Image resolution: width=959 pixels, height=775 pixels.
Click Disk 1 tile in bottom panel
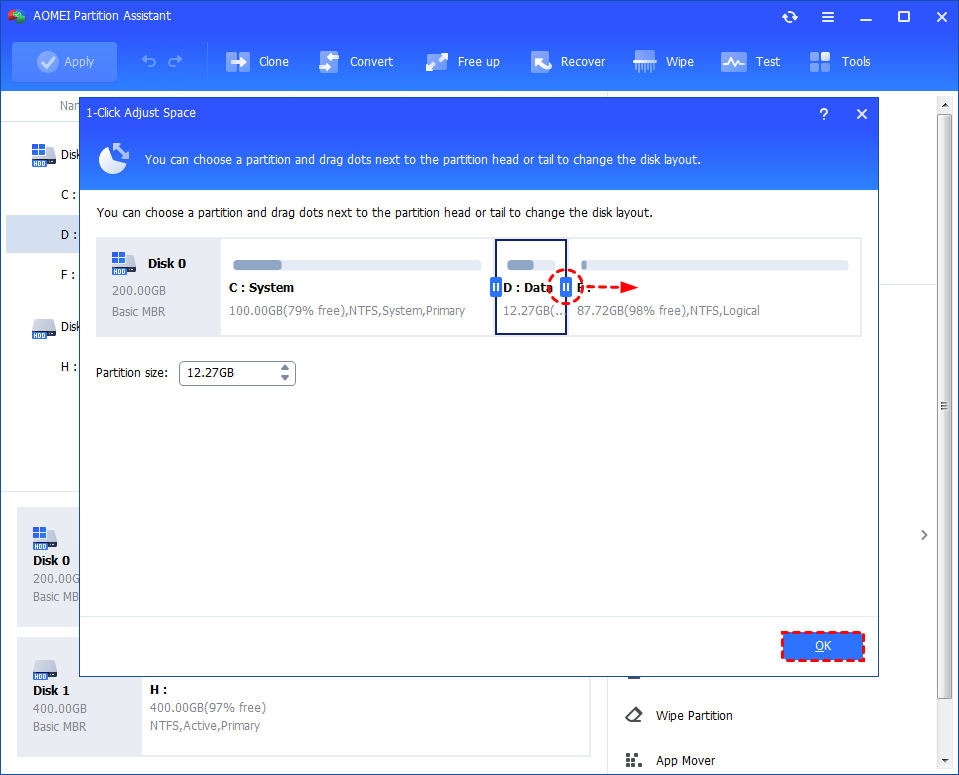80,696
